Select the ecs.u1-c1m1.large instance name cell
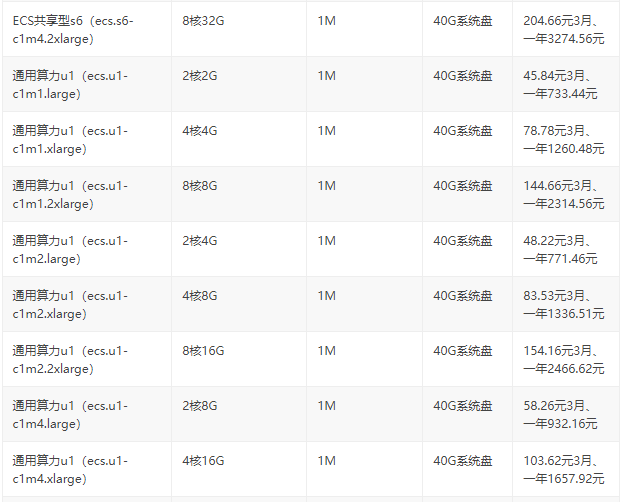 pyautogui.click(x=70, y=84)
